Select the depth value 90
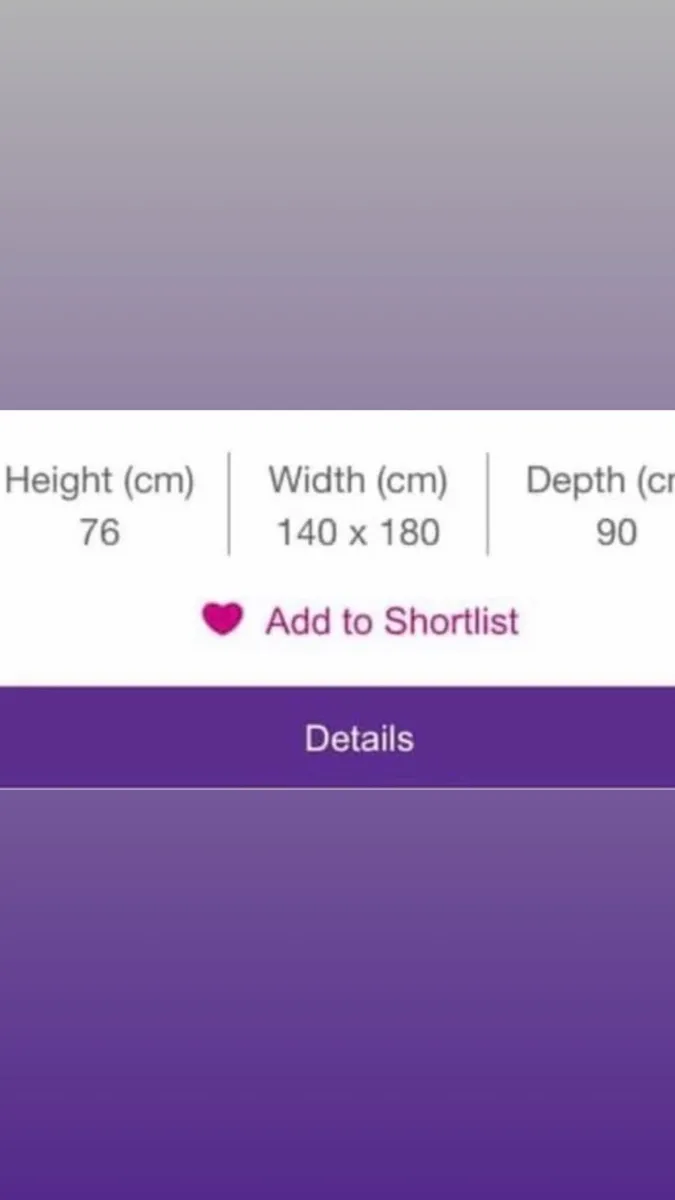Screen dimensions: 675x1200 616,532
